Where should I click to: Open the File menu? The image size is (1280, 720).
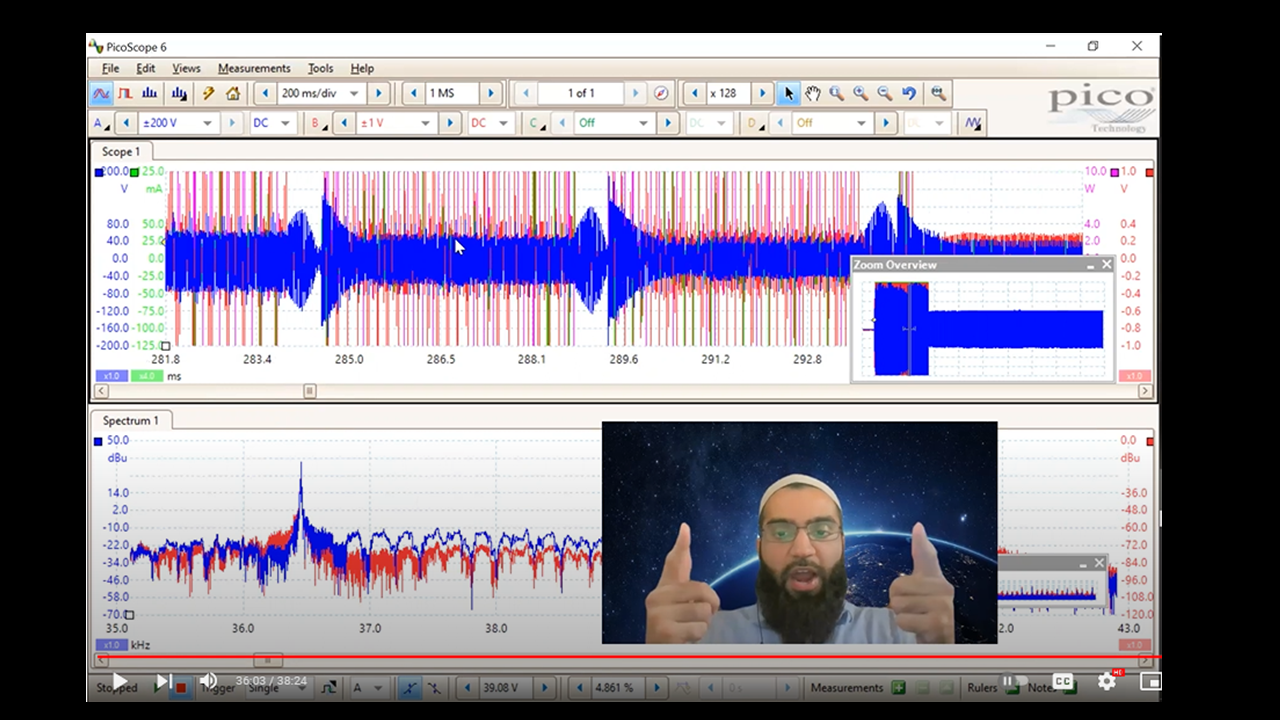(110, 68)
